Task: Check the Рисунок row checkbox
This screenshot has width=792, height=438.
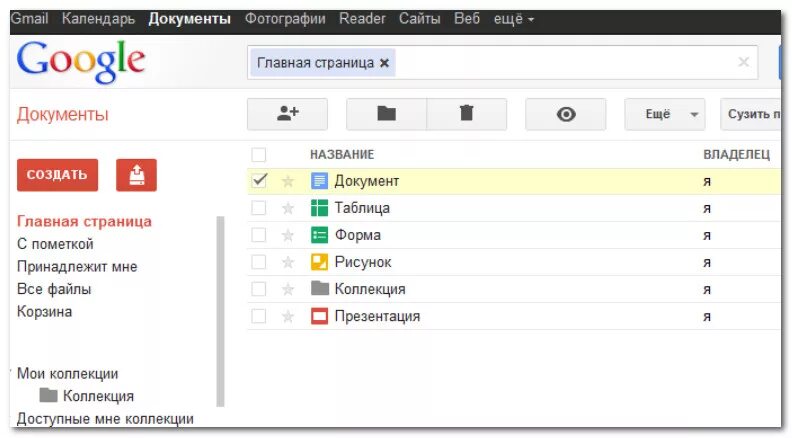Action: click(x=259, y=262)
